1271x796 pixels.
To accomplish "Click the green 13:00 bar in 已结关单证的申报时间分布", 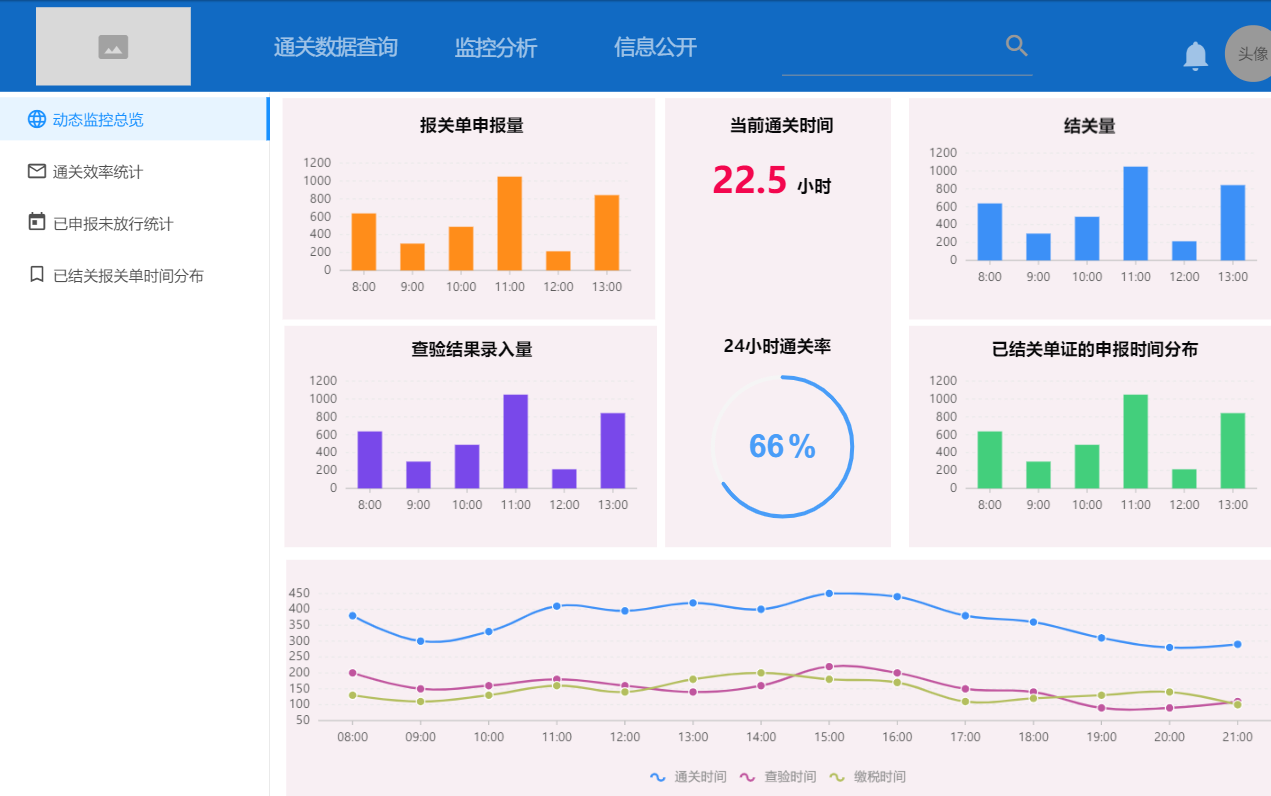I will (1233, 450).
